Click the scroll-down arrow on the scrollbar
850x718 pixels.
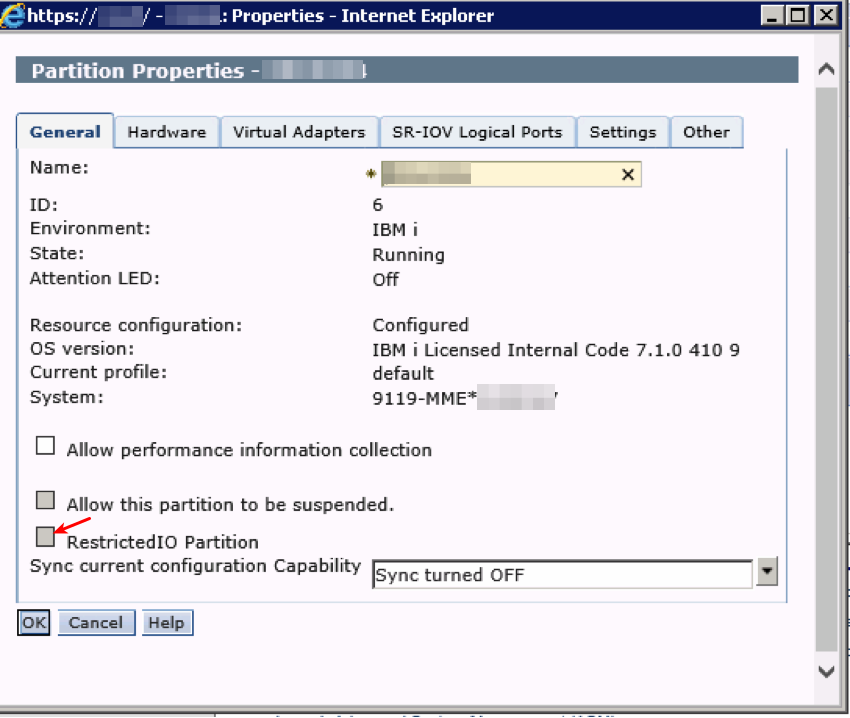[x=827, y=672]
